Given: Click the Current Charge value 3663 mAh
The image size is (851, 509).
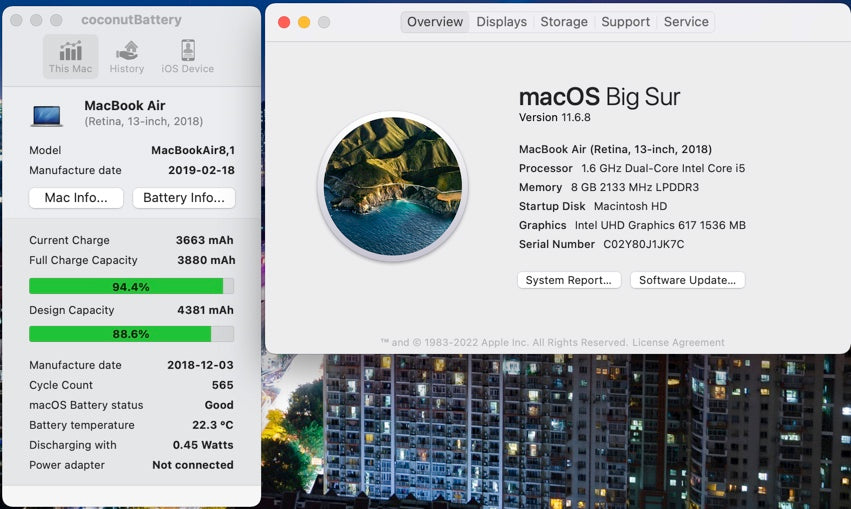Looking at the screenshot, I should pyautogui.click(x=205, y=240).
